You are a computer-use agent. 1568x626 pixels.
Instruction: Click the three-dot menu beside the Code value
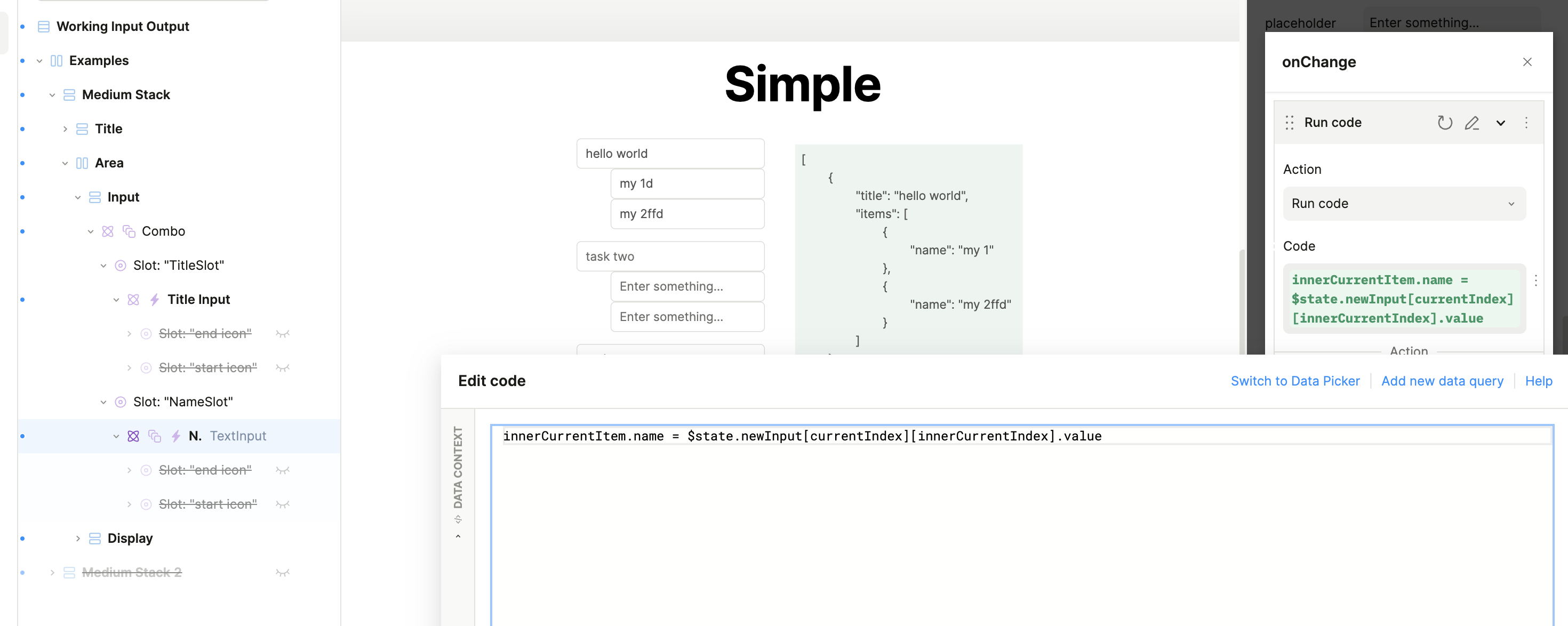pyautogui.click(x=1536, y=280)
